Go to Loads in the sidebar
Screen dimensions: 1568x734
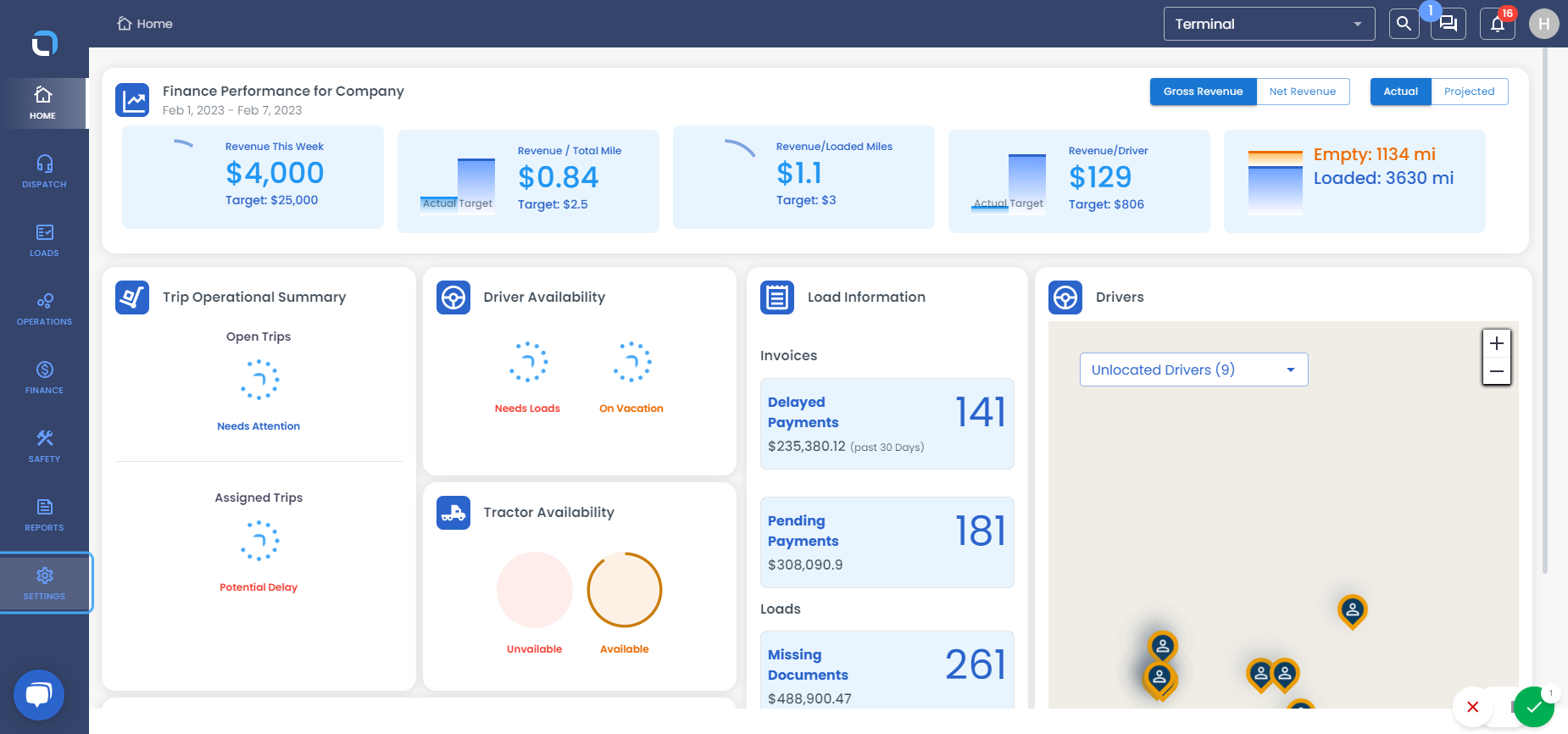coord(44,241)
